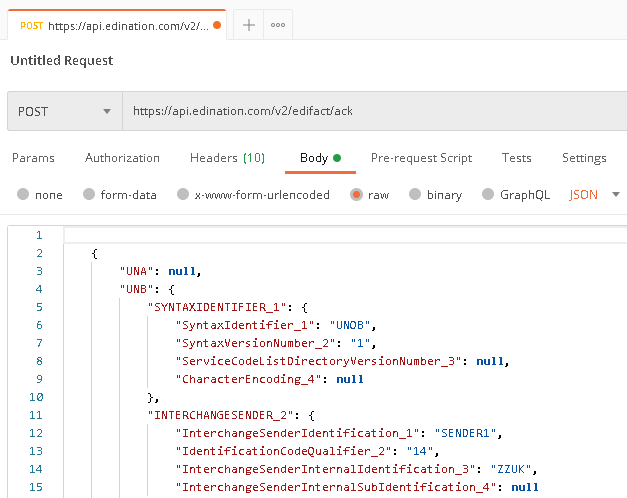The width and height of the screenshot is (627, 498).
Task: Open the HTTP method POST dropdown
Action: 65,111
